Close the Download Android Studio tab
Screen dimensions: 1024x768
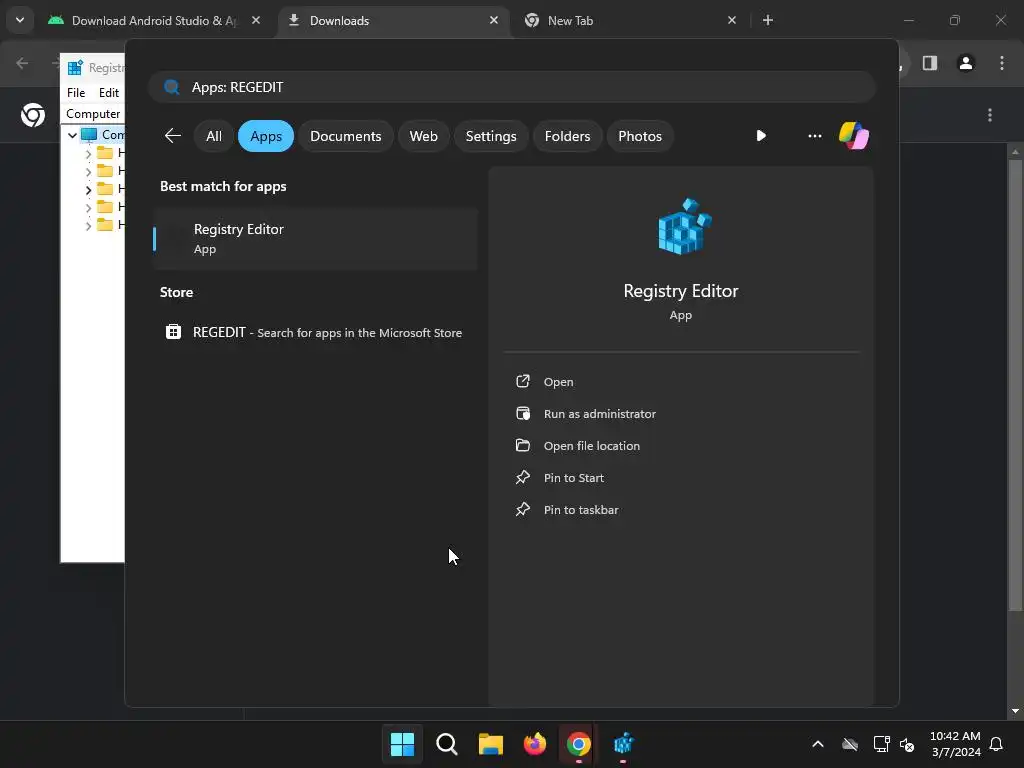click(256, 20)
